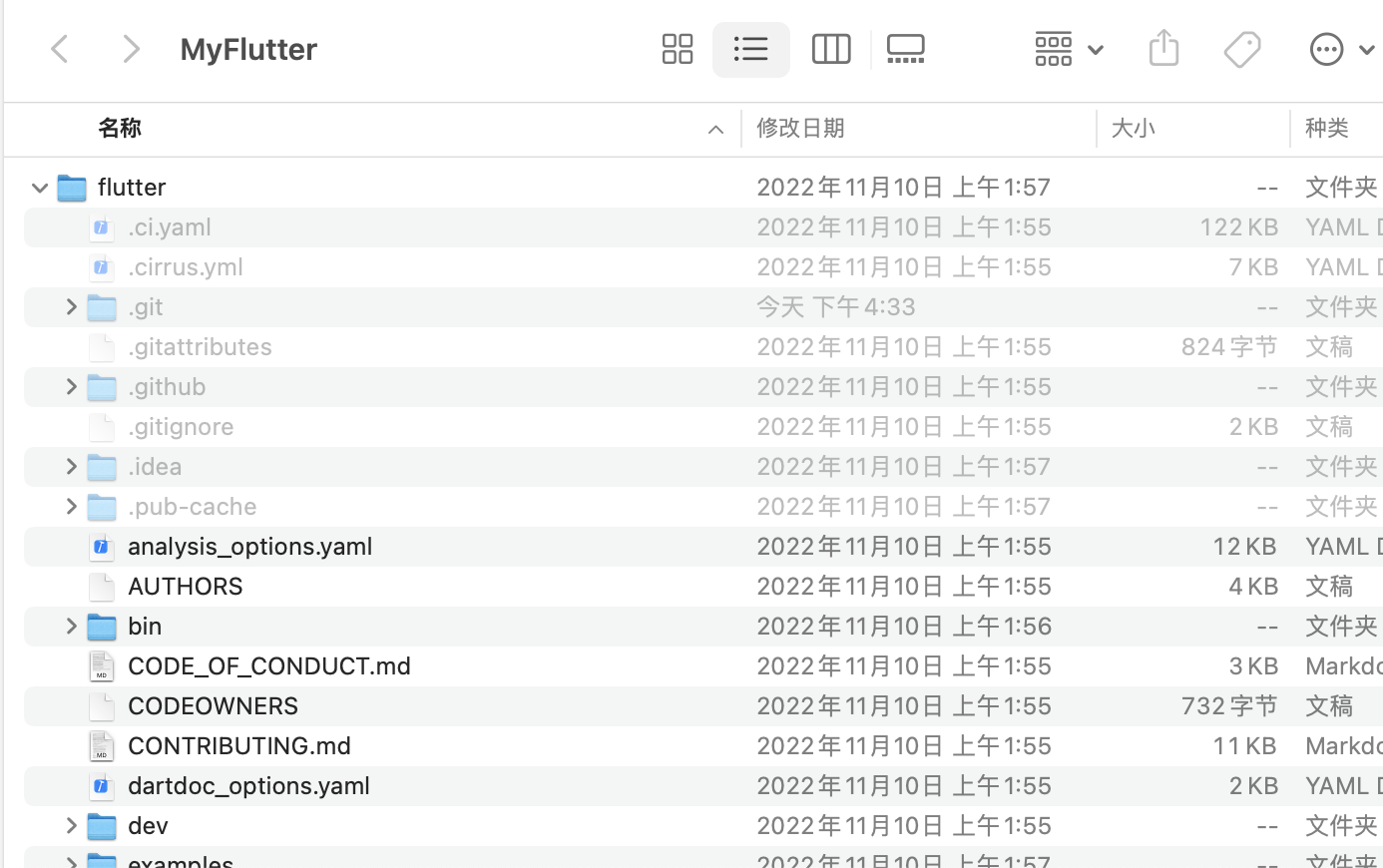Expand the .github folder
The width and height of the screenshot is (1383, 868).
pyautogui.click(x=71, y=386)
